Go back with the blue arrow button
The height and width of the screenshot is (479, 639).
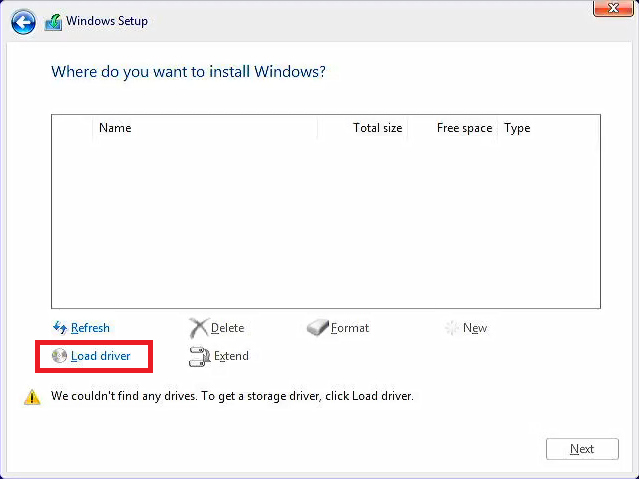coord(23,22)
